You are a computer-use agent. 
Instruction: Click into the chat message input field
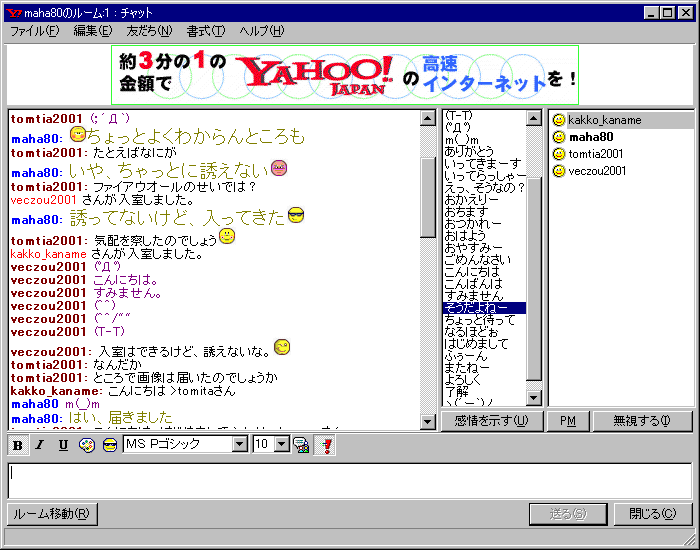coord(349,480)
